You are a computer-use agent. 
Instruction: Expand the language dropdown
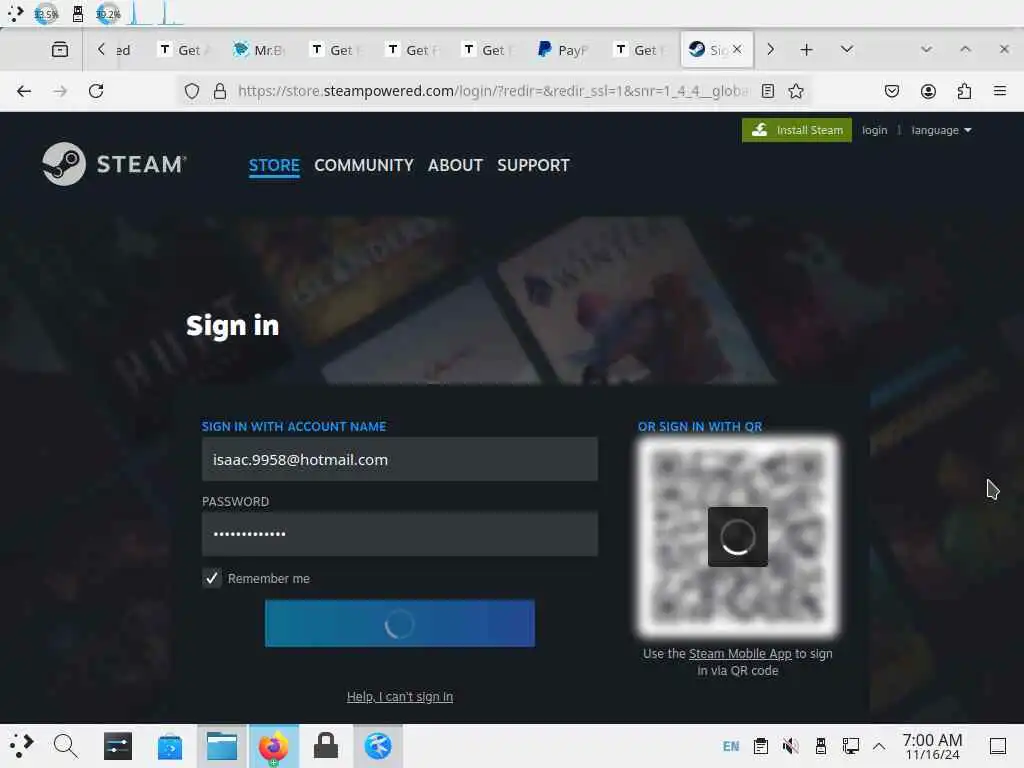(941, 131)
